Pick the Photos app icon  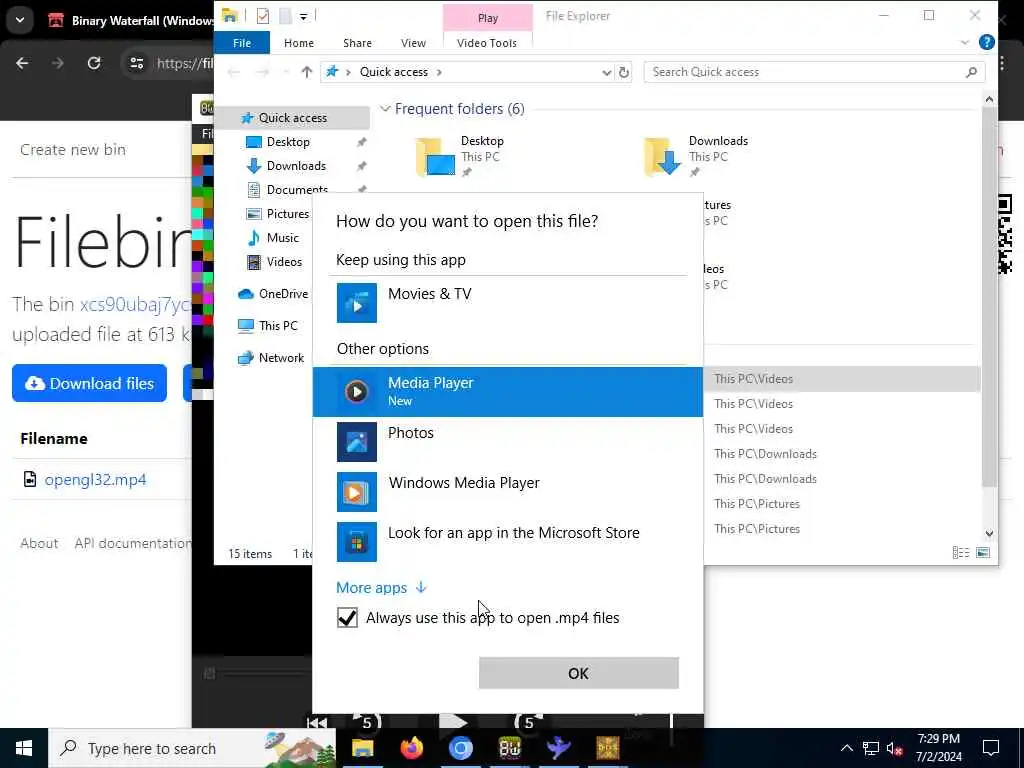357,441
